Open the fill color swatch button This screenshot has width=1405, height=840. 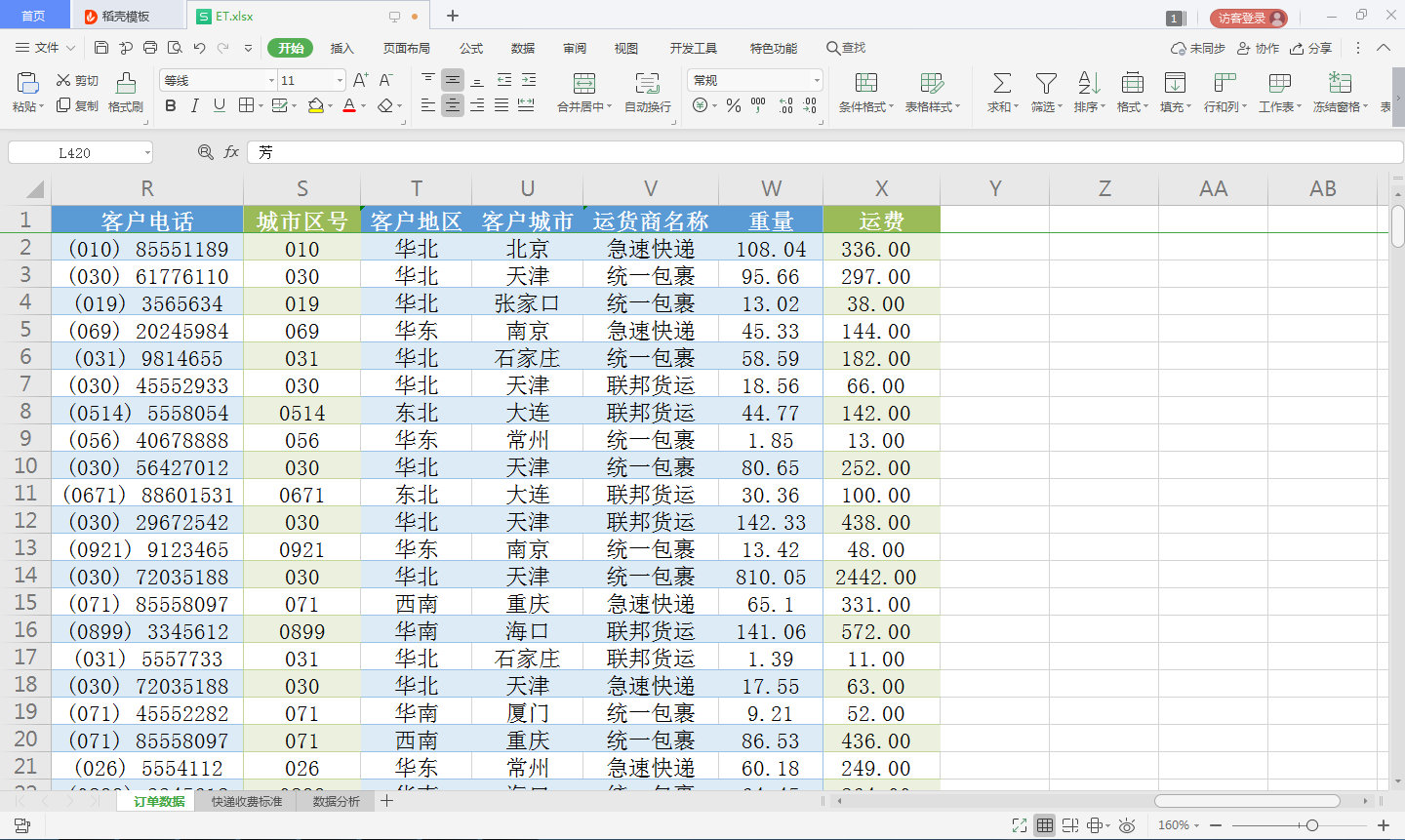point(315,105)
